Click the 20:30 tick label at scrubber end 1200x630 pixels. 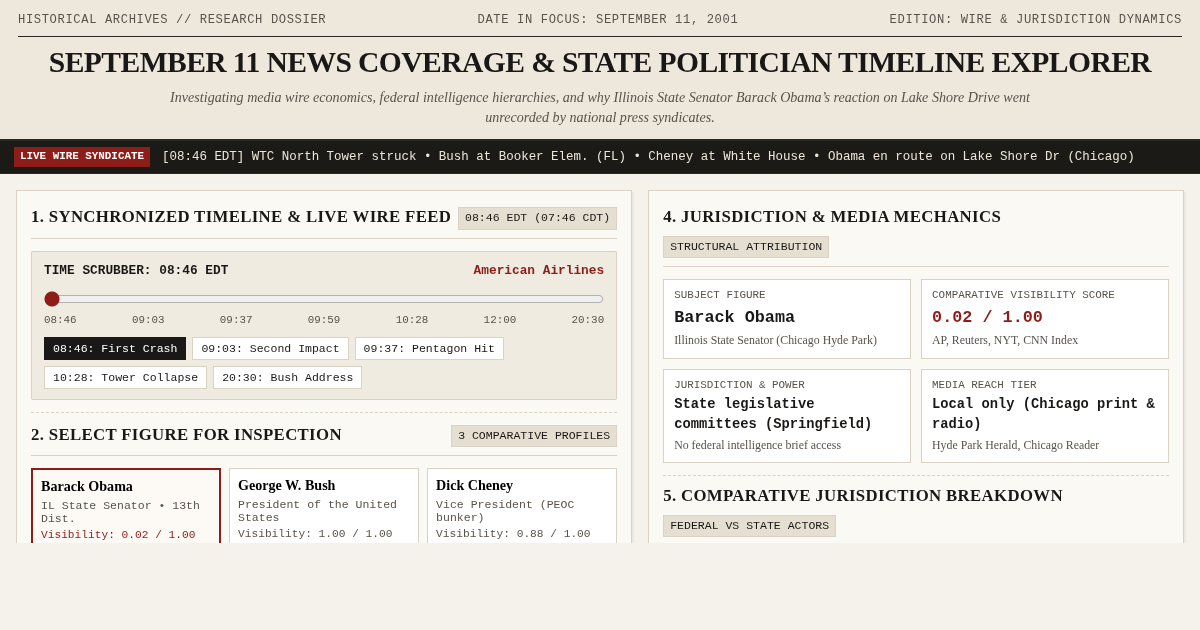point(588,320)
